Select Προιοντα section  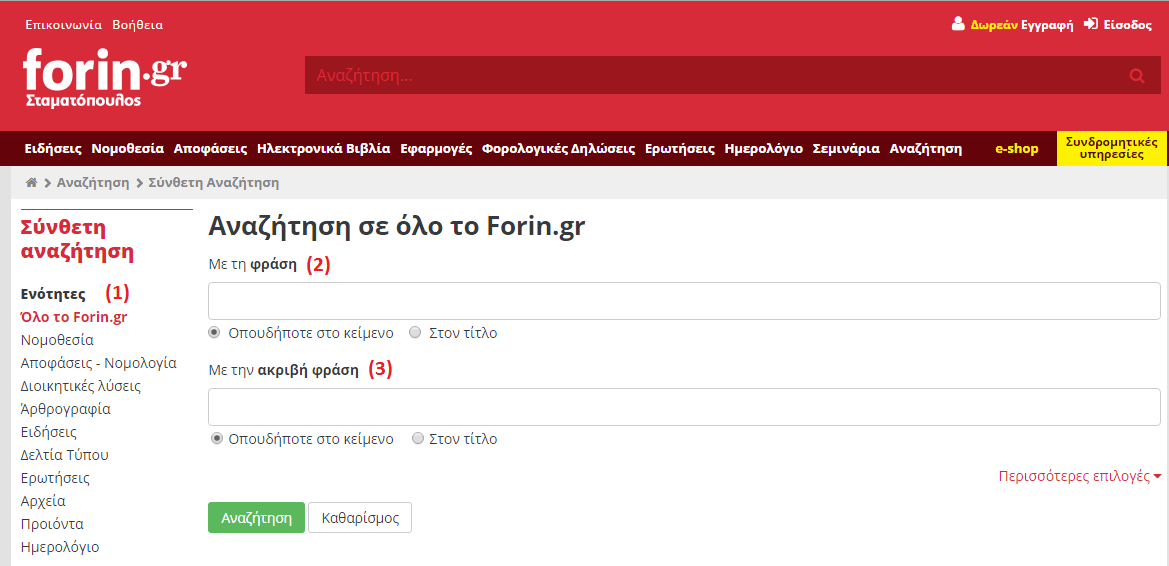(52, 523)
